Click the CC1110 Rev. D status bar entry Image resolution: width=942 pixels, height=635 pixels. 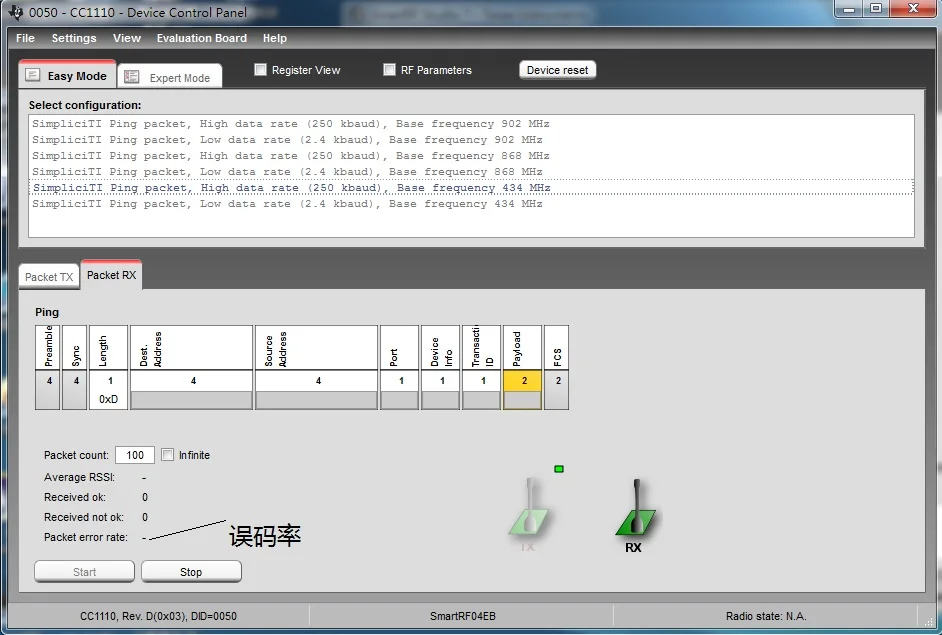point(159,616)
